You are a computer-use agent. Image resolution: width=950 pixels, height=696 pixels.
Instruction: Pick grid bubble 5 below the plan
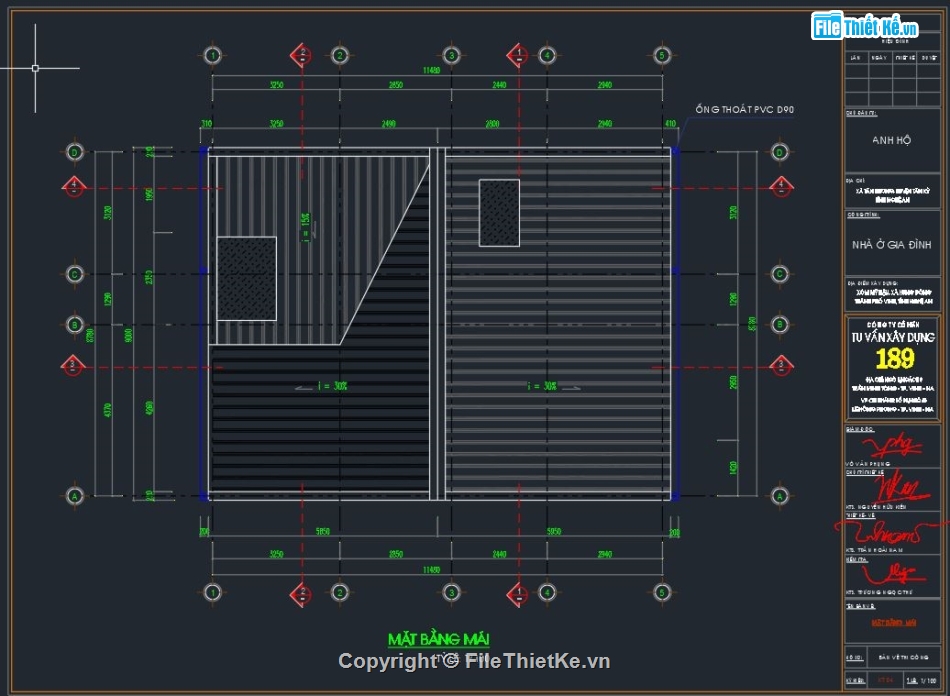(662, 592)
